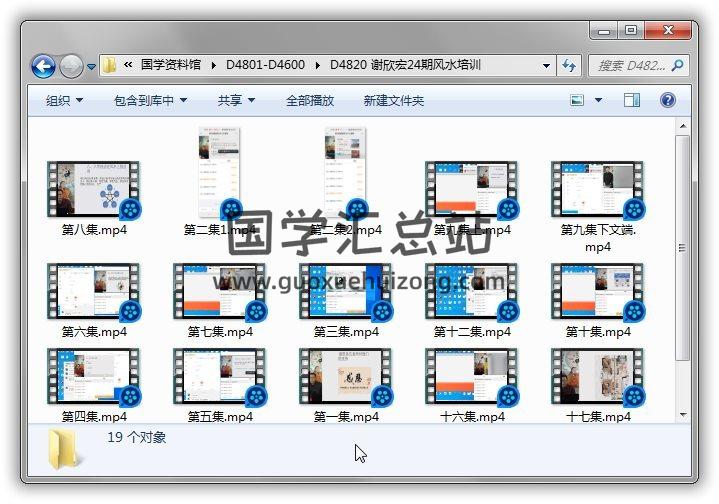
Task: Select the 第九集上.mp4 video icon
Action: coord(472,189)
